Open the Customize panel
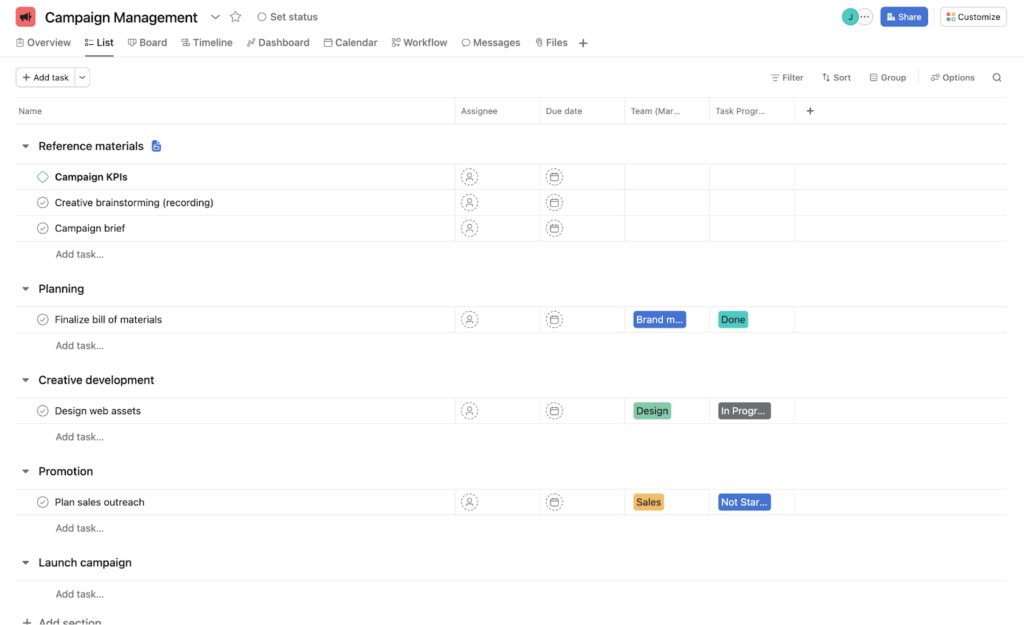1024x625 pixels. [973, 17]
